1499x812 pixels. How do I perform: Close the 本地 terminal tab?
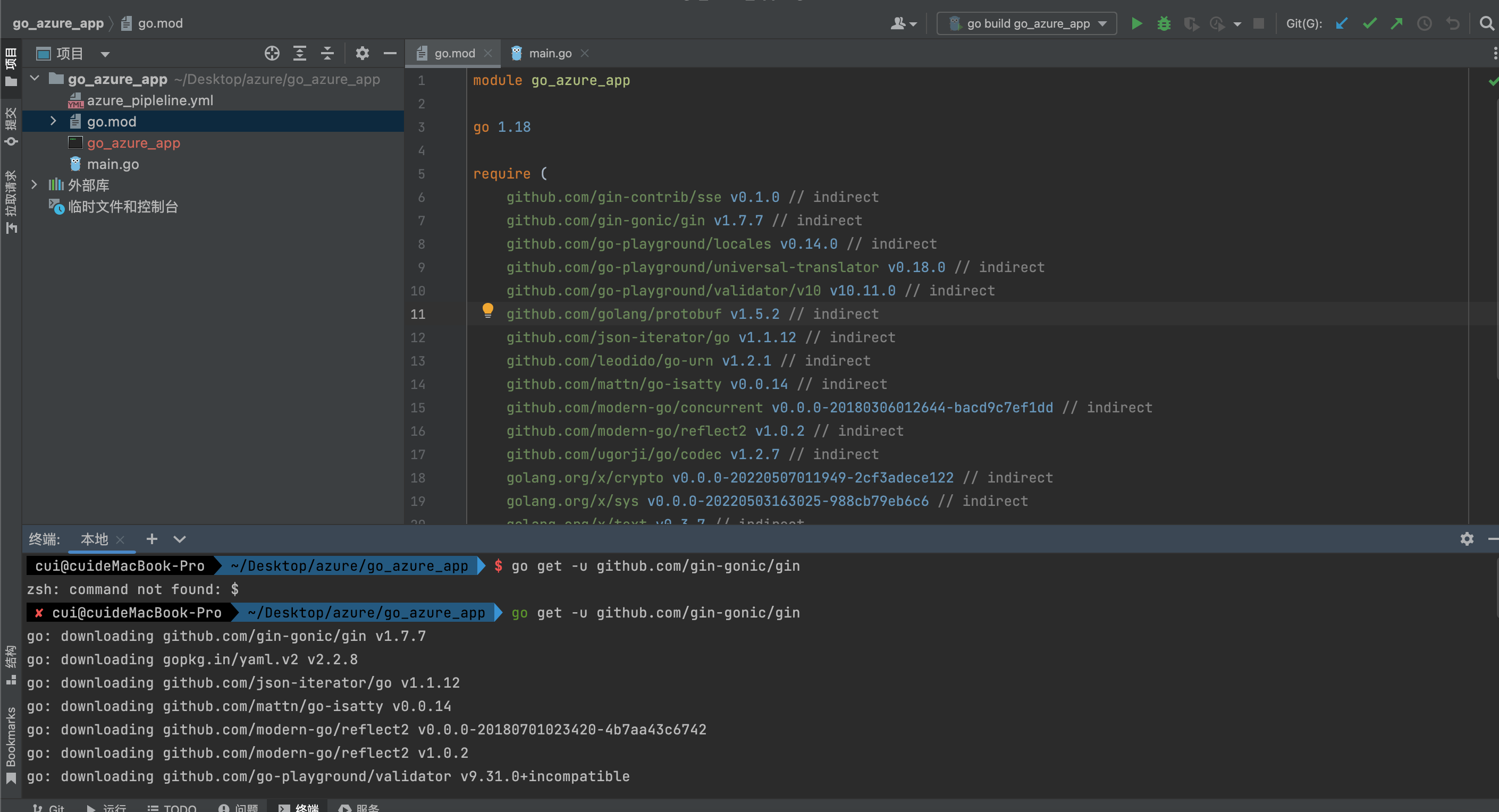tap(121, 540)
